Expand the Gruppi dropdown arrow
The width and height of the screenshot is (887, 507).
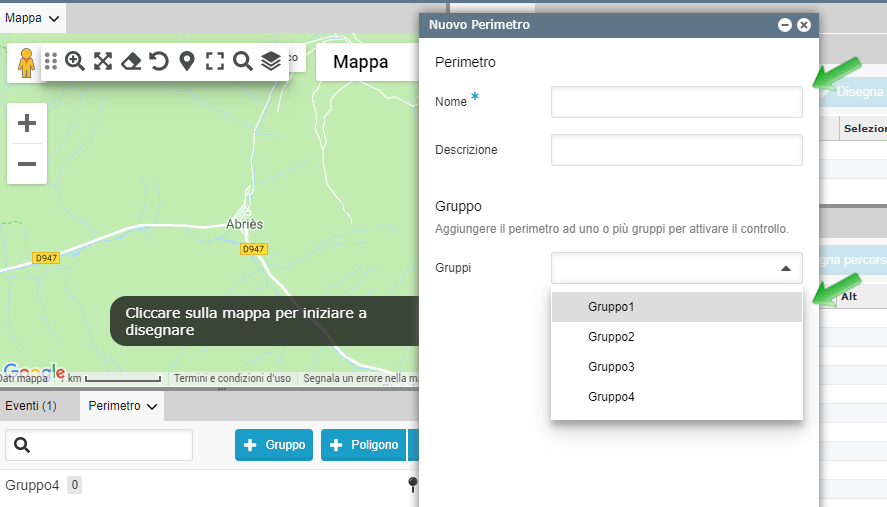point(785,268)
